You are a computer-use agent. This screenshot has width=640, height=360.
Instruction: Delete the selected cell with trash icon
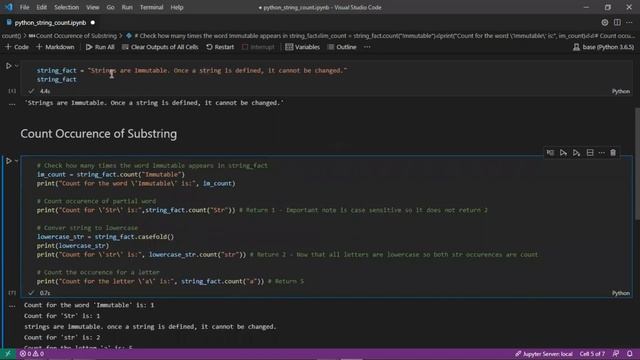tap(613, 153)
